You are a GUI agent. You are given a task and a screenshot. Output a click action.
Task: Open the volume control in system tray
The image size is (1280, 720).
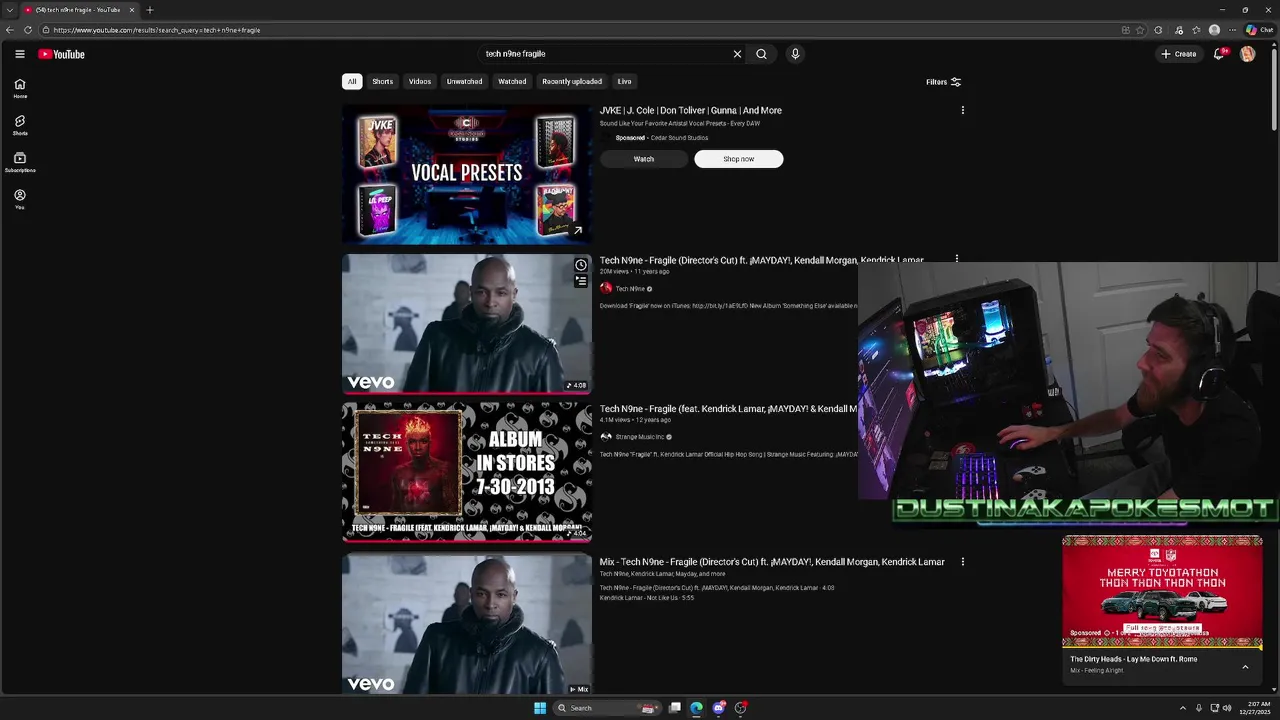pos(1229,708)
